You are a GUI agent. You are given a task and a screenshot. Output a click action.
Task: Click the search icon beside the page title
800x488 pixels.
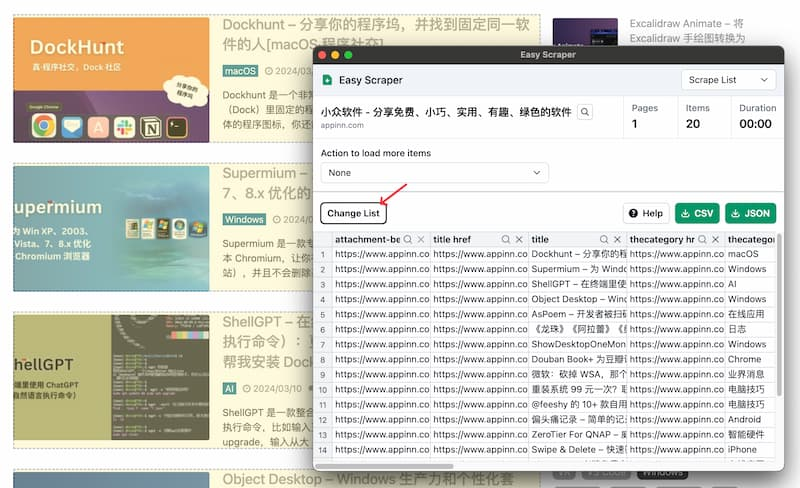click(585, 112)
